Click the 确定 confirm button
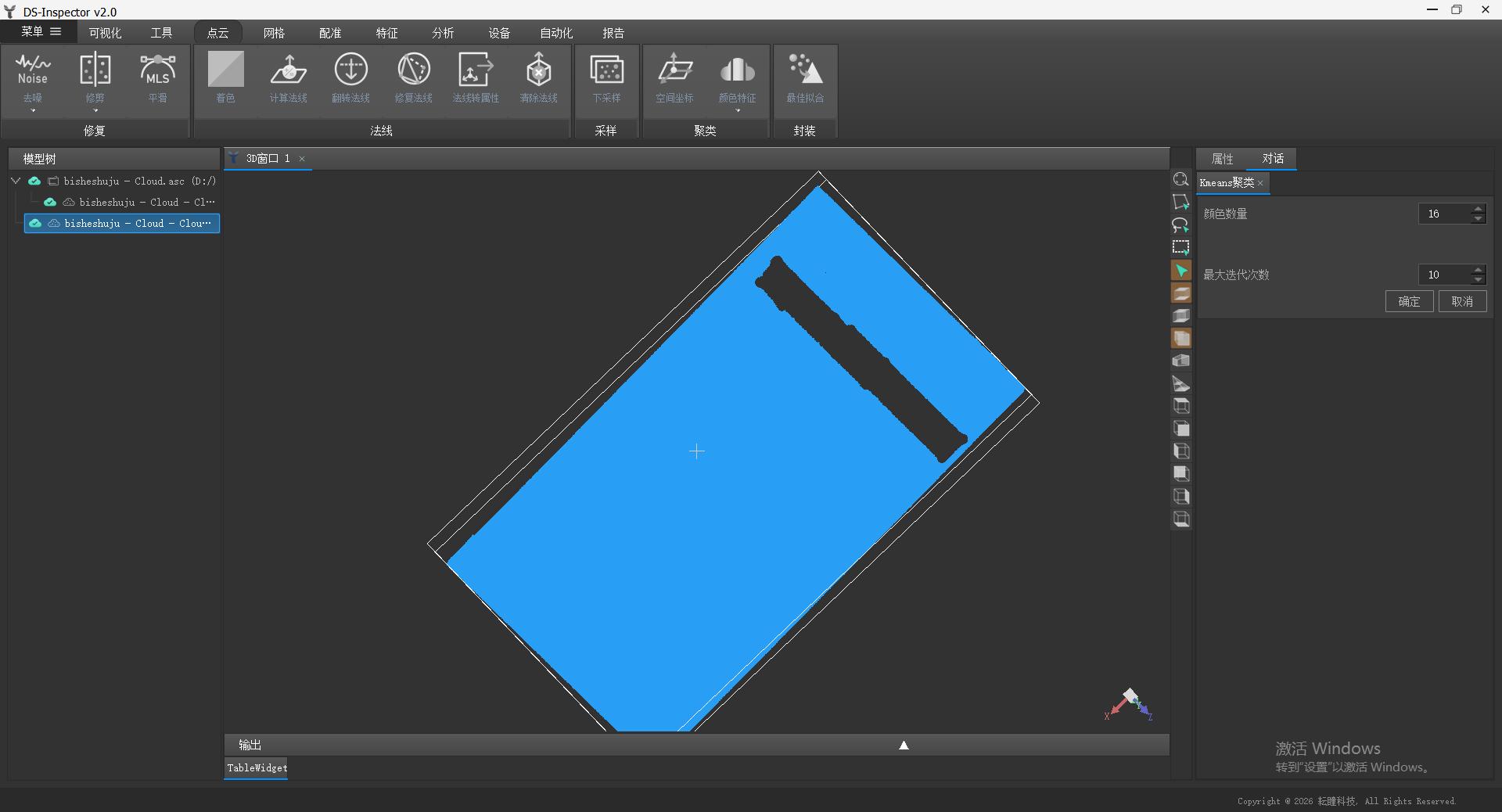This screenshot has width=1502, height=812. (1409, 301)
